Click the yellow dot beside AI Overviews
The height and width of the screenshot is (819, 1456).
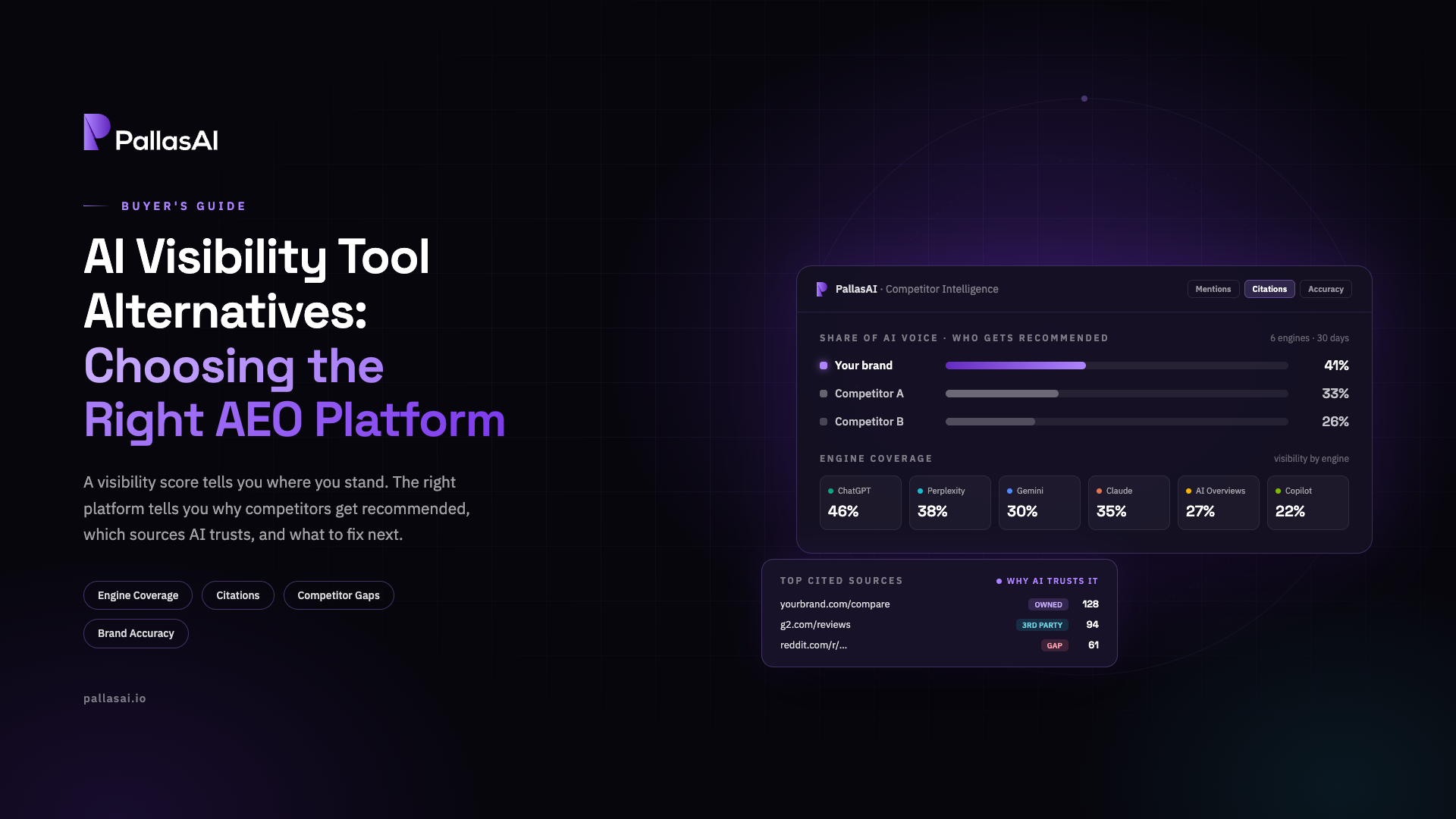pyautogui.click(x=1189, y=491)
